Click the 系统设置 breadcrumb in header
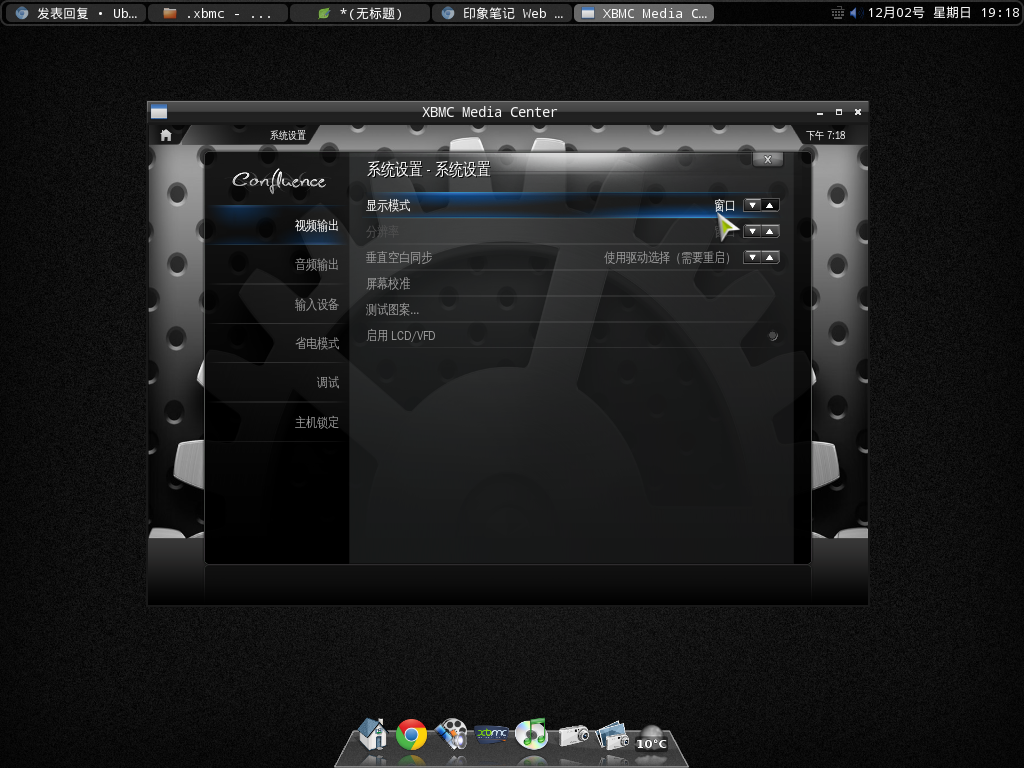This screenshot has height=768, width=1024. [288, 135]
